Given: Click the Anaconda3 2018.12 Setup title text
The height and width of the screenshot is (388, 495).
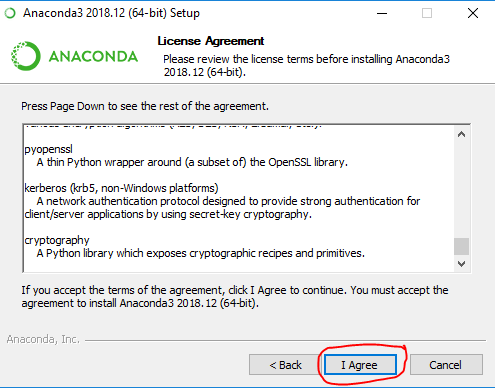Looking at the screenshot, I should pos(111,13).
